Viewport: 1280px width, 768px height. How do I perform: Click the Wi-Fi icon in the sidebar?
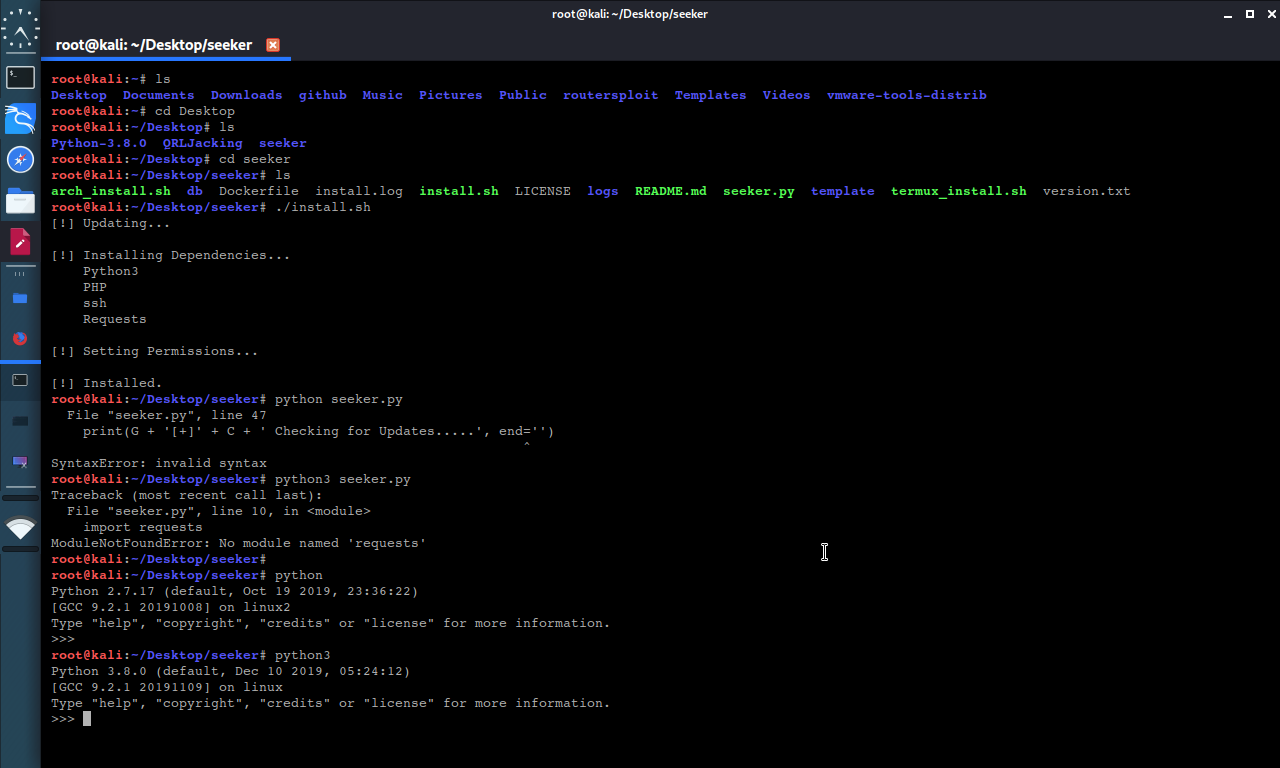tap(20, 529)
